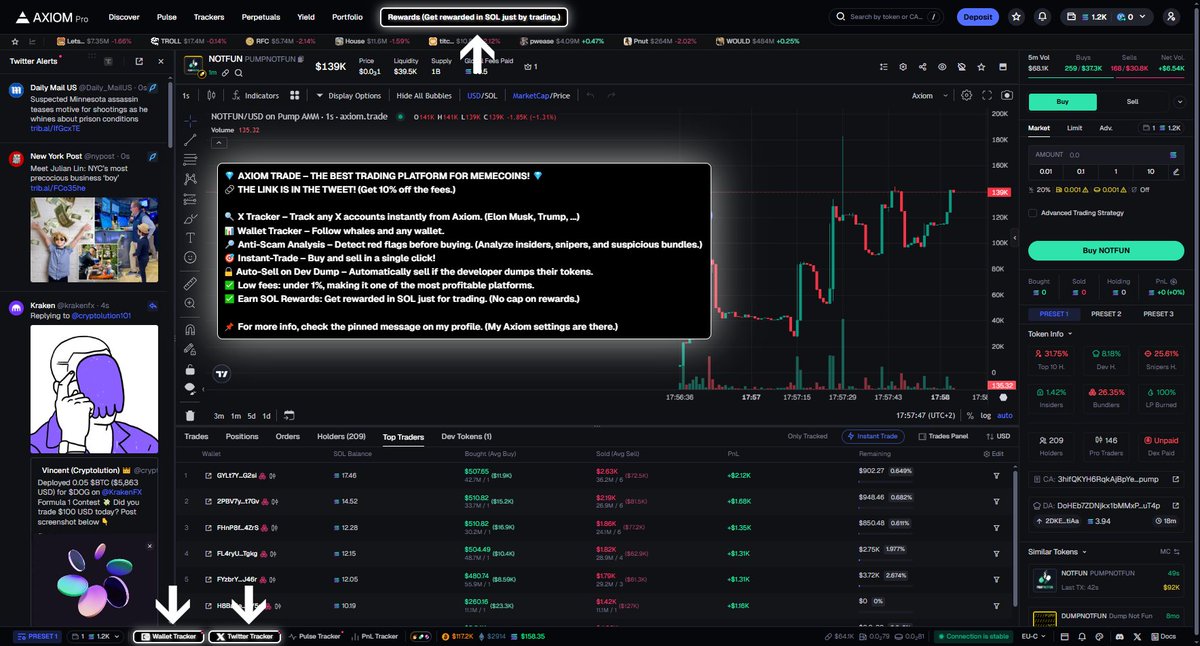Open Twitter Alerts popout icon
1200x646 pixels.
pos(138,61)
